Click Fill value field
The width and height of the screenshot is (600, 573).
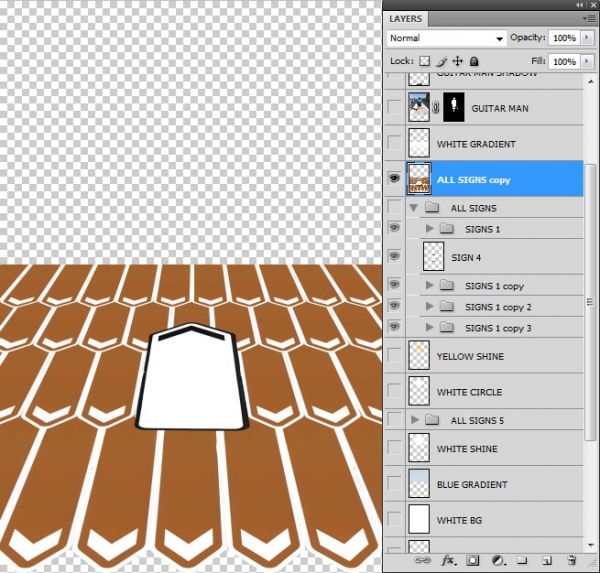click(x=564, y=62)
